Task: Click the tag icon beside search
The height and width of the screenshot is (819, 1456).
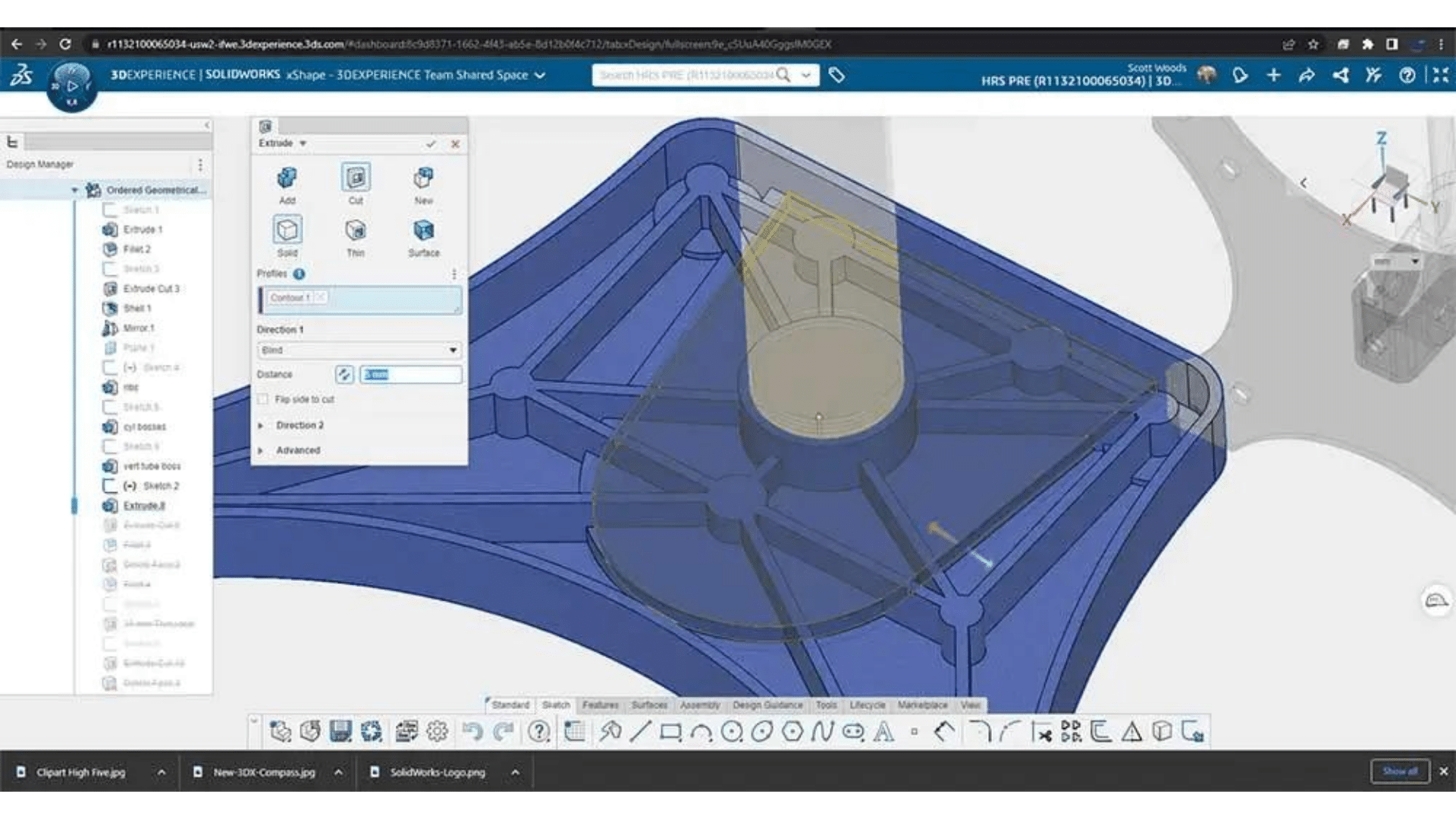Action: pyautogui.click(x=836, y=75)
